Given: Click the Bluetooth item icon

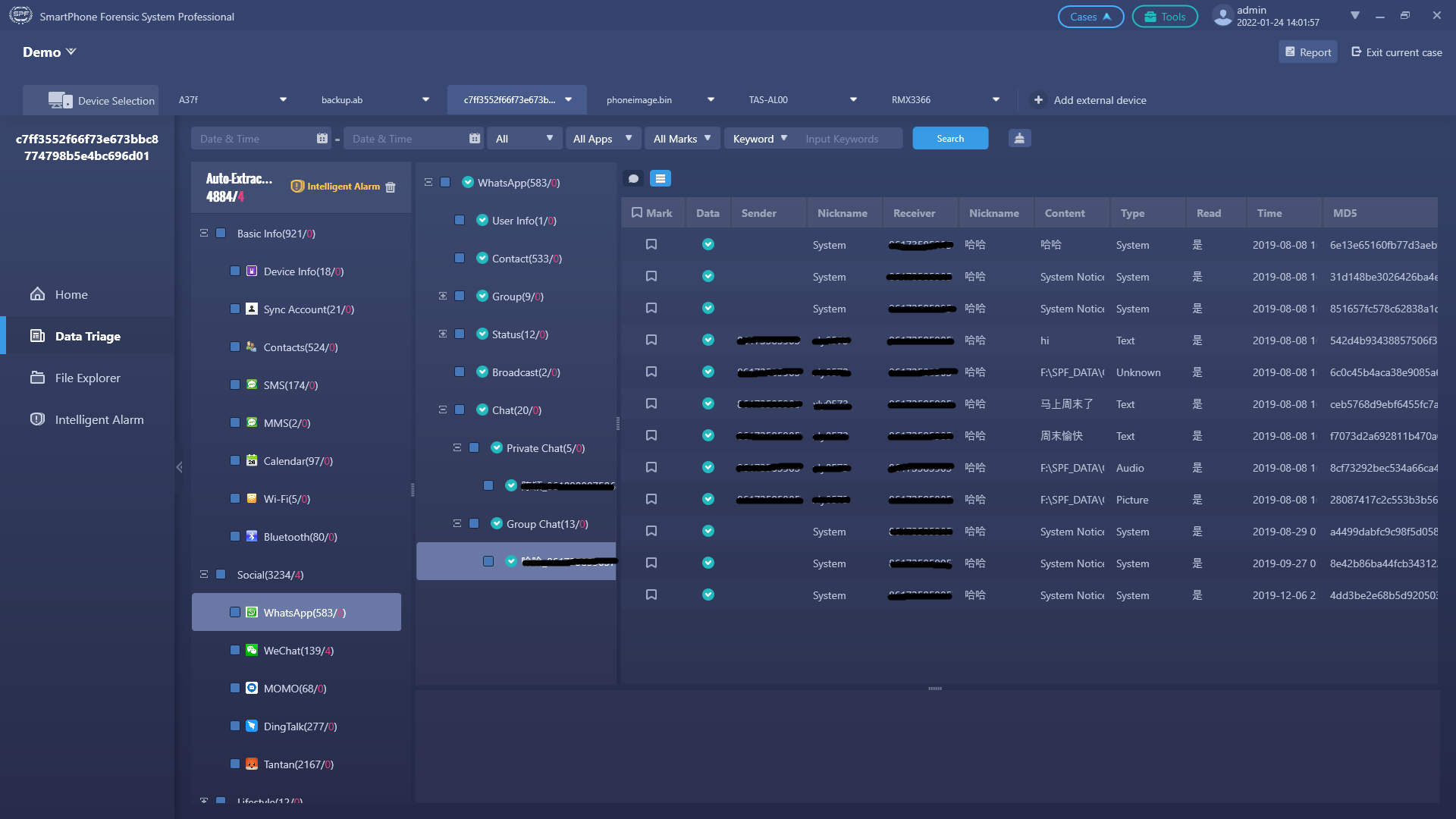Looking at the screenshot, I should click(252, 536).
